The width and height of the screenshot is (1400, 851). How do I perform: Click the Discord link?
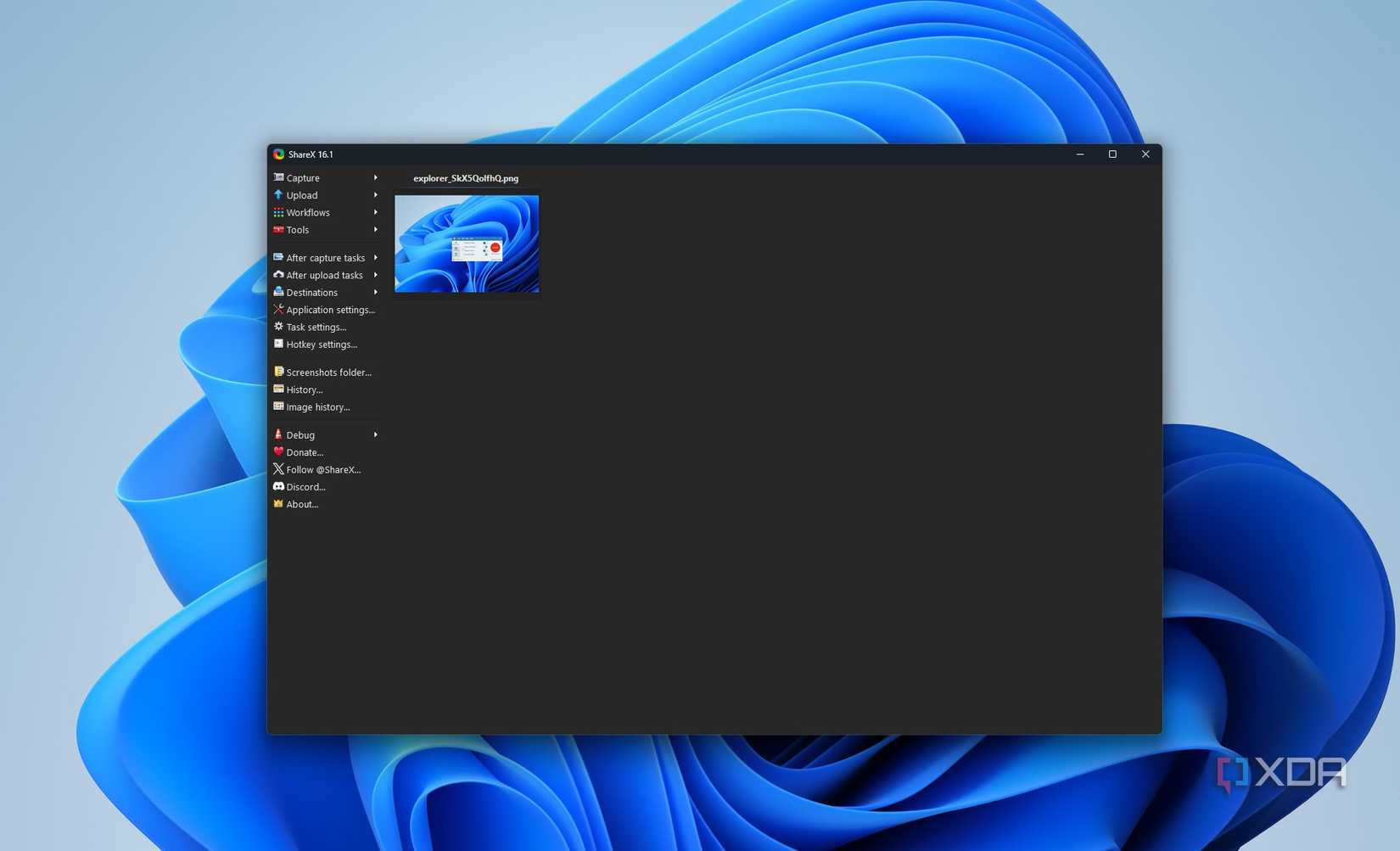[x=326, y=487]
